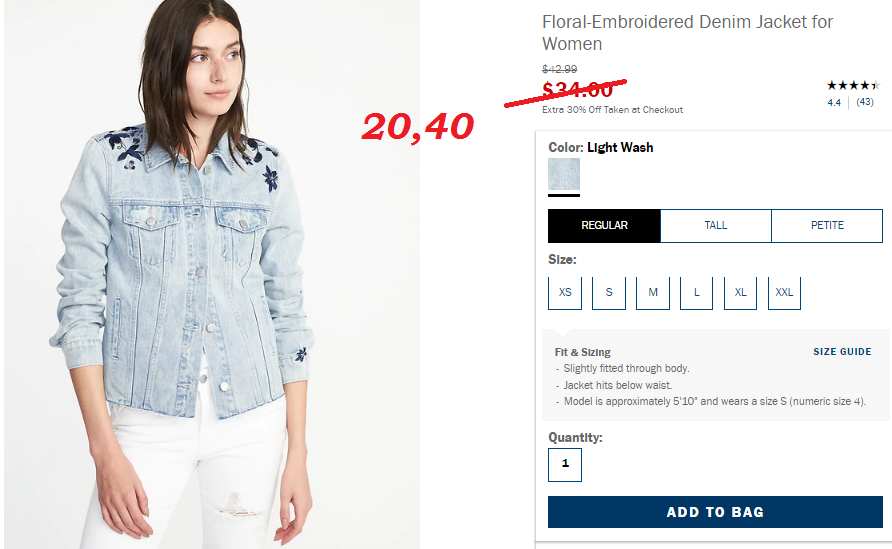The height and width of the screenshot is (549, 892).
Task: Select size S
Action: pyautogui.click(x=609, y=292)
